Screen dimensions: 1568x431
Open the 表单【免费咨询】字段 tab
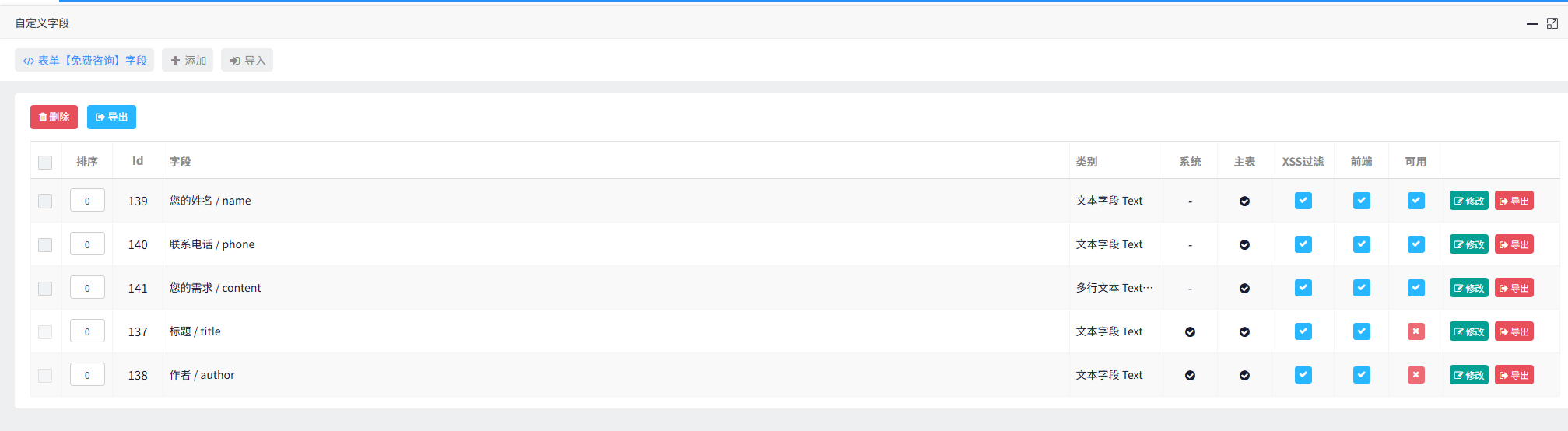[85, 61]
